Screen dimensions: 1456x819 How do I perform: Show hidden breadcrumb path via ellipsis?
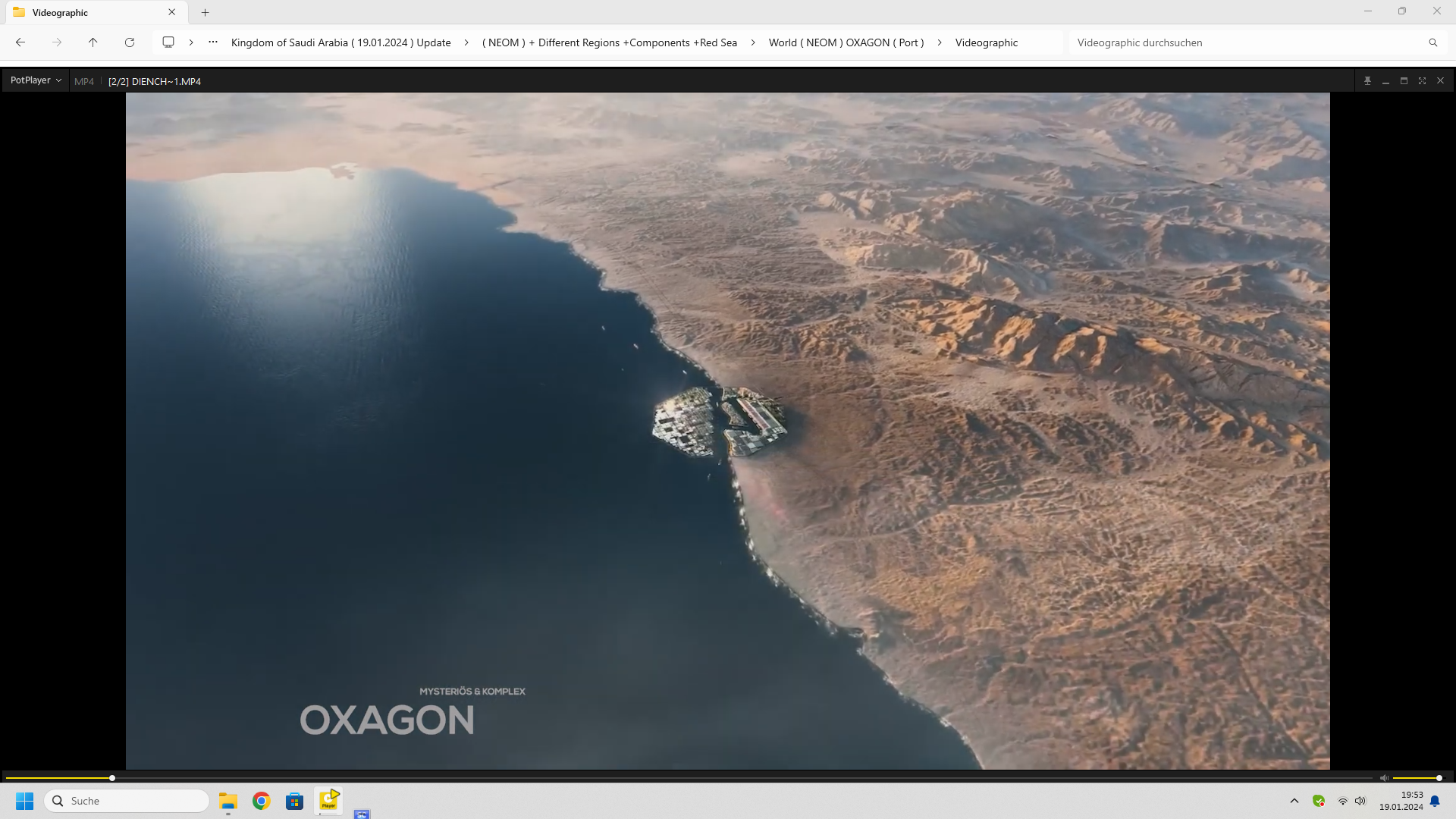point(213,42)
